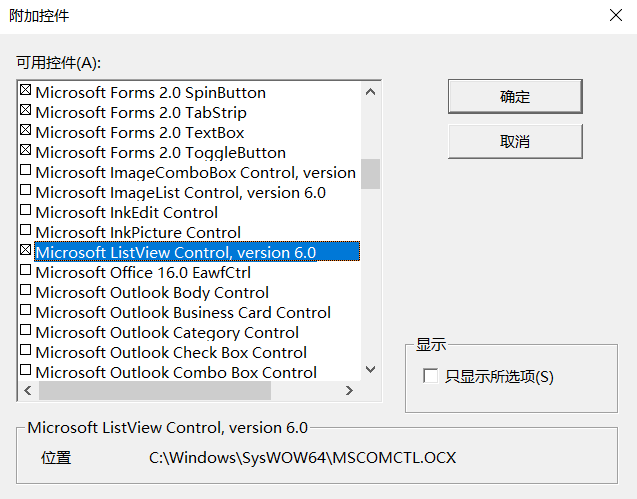
Task: Click the 确定 button
Action: pyautogui.click(x=515, y=97)
